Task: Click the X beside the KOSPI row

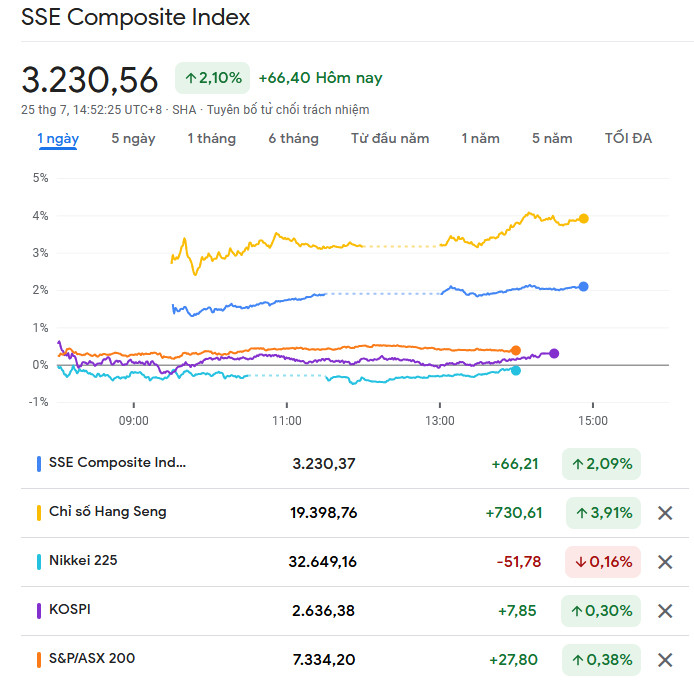Action: [x=665, y=611]
